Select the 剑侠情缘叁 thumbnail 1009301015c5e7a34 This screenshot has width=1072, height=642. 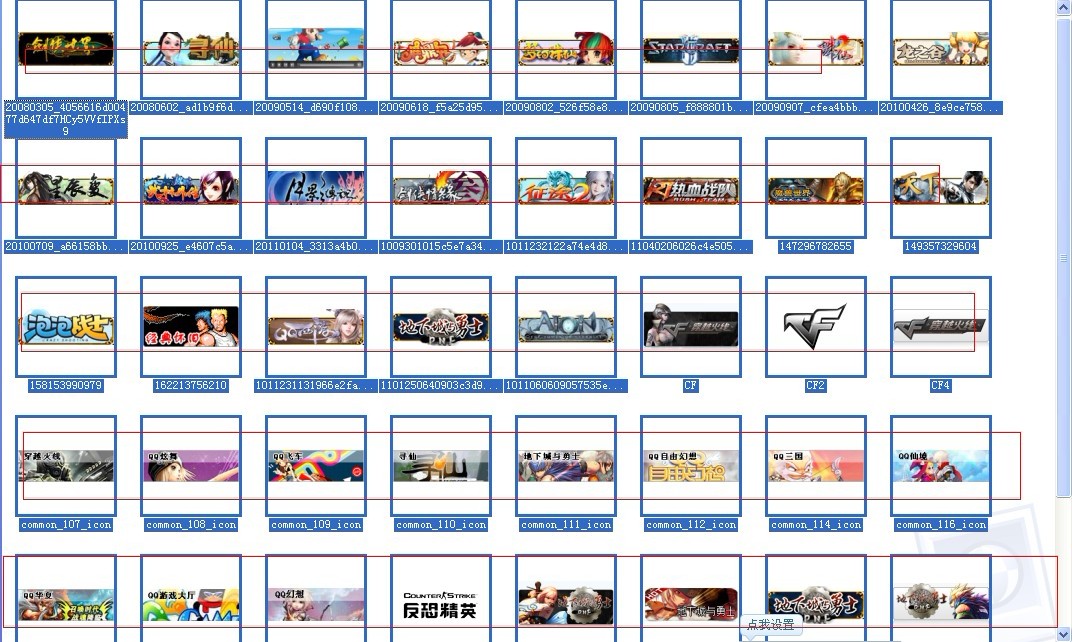tap(441, 188)
